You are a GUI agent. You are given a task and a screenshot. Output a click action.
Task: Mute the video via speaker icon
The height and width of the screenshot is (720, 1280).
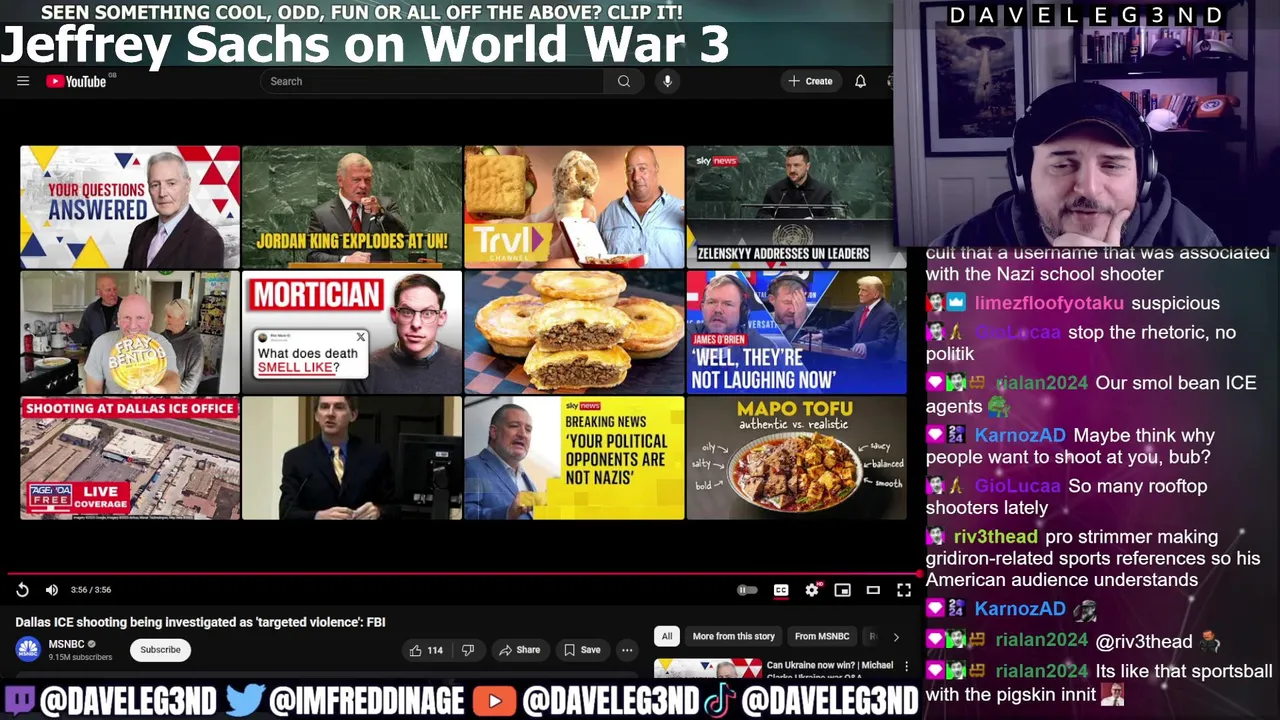tap(52, 590)
